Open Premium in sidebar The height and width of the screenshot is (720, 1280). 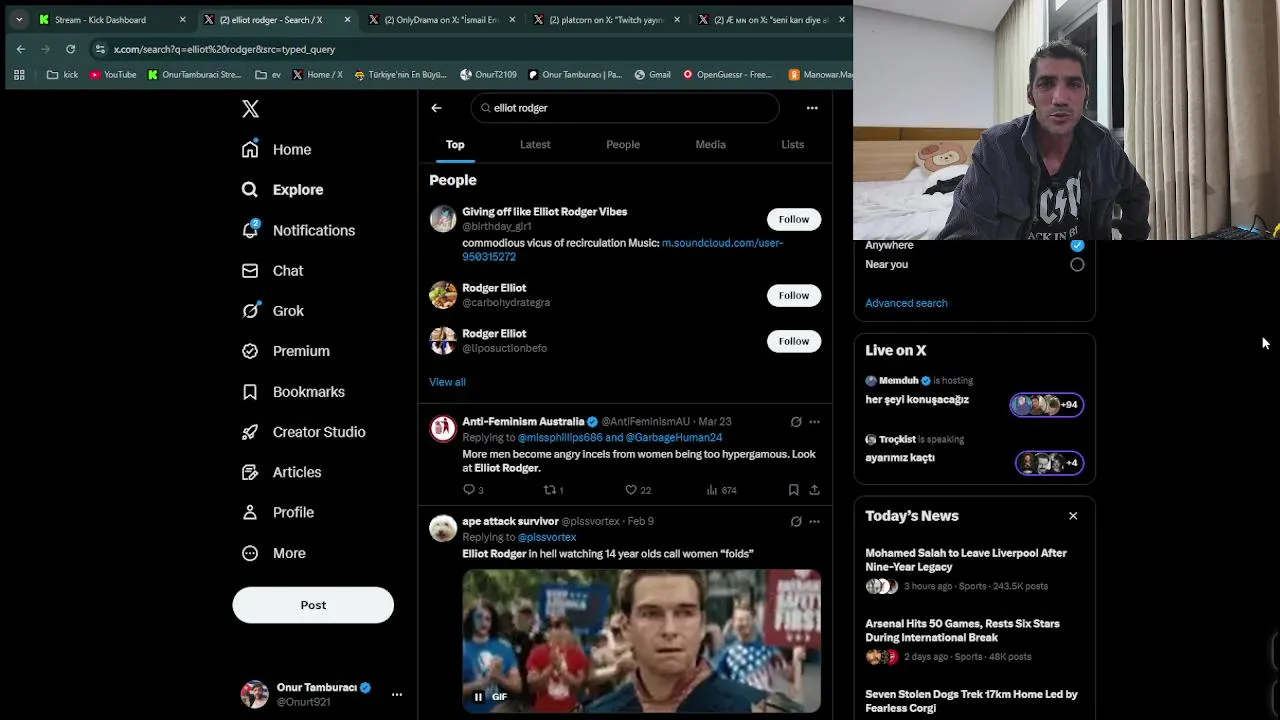286,351
